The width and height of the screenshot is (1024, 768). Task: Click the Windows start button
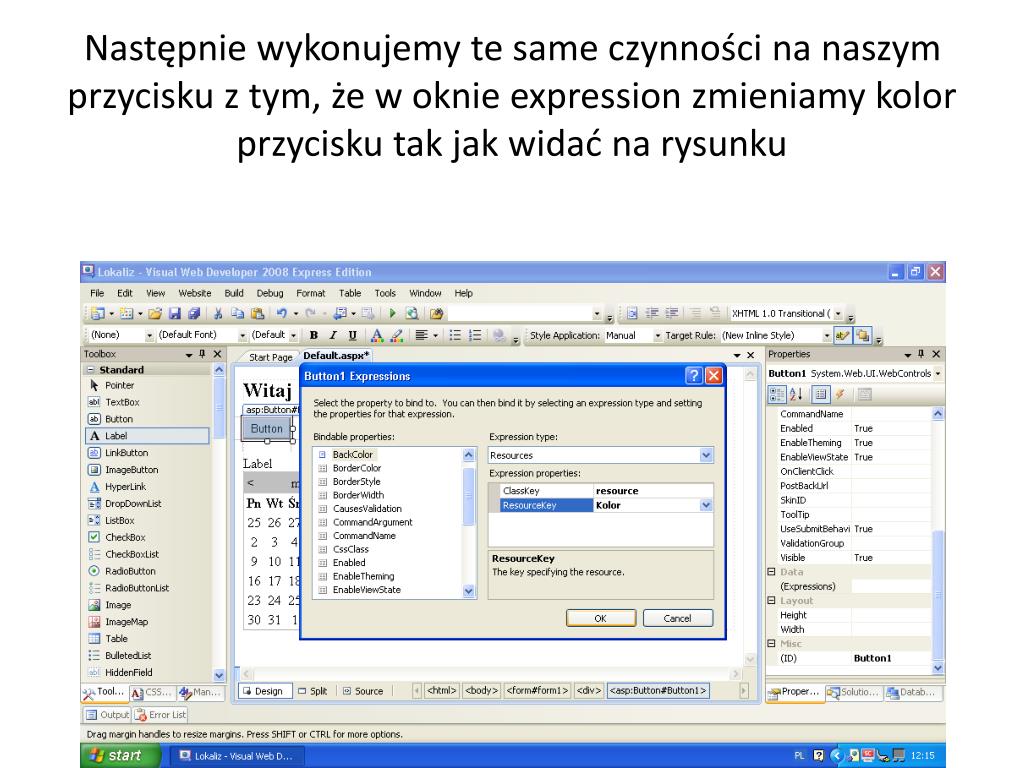click(x=120, y=756)
